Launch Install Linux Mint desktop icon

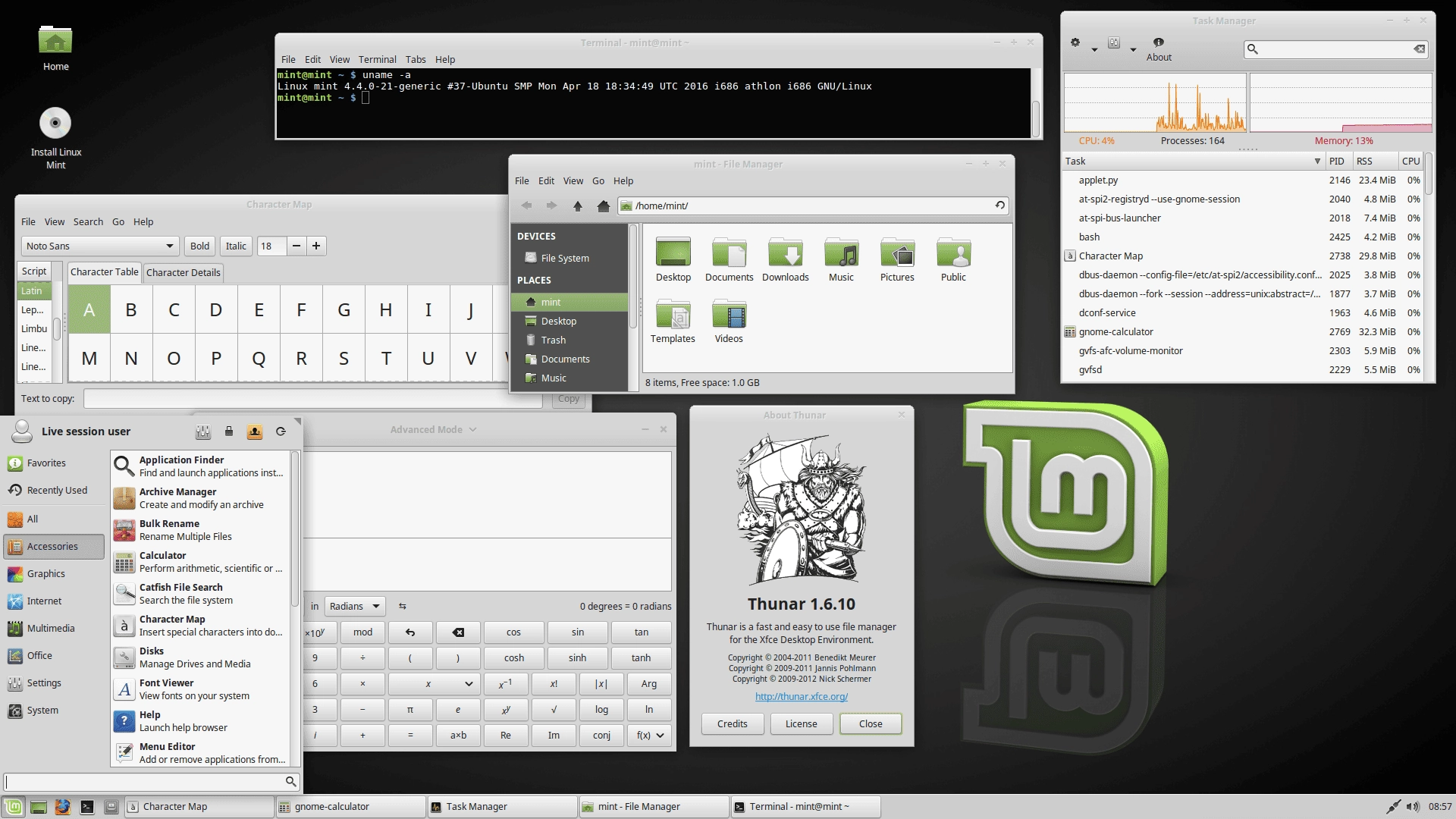tap(55, 138)
